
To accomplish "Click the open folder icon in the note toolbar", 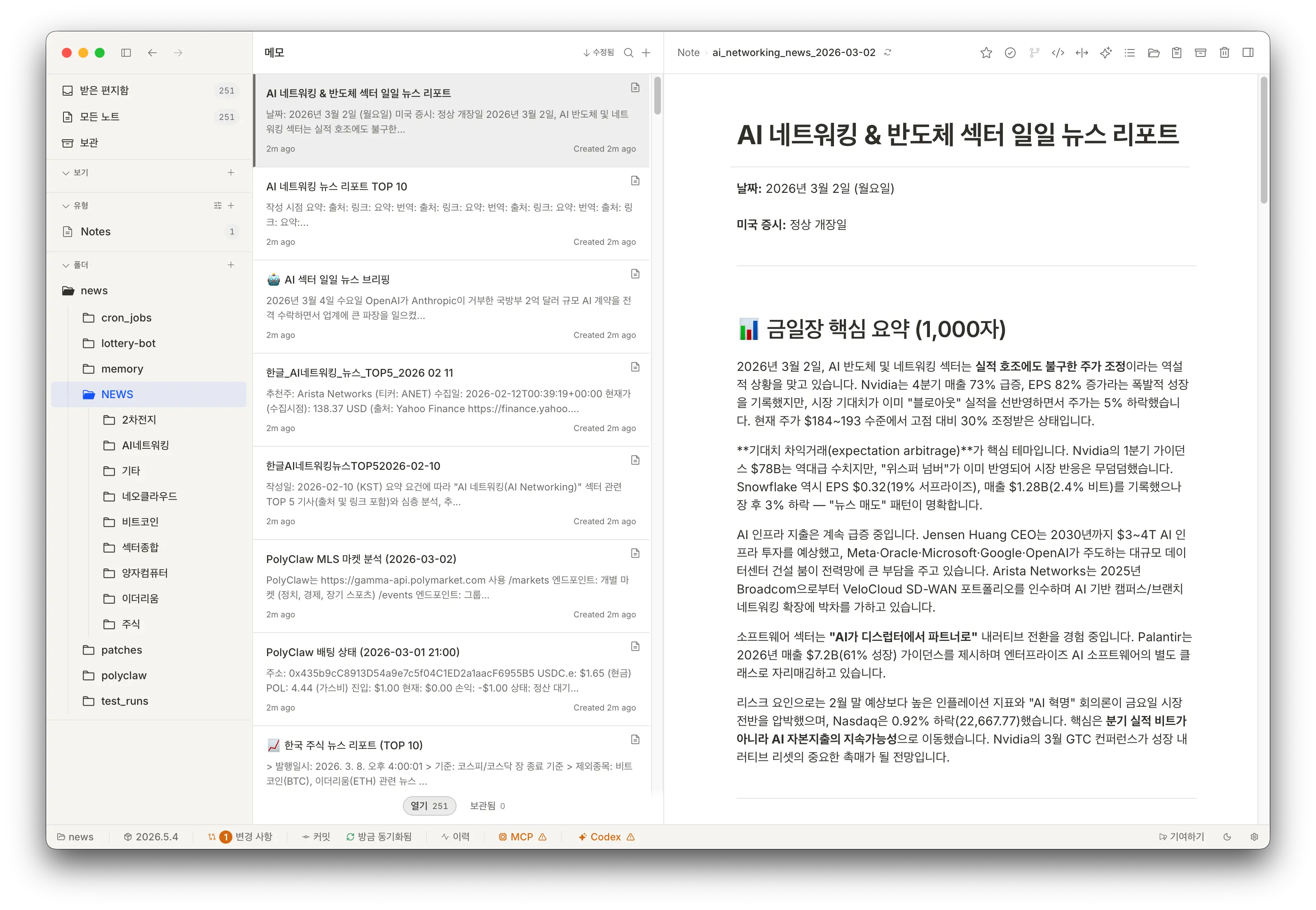I will [1154, 53].
